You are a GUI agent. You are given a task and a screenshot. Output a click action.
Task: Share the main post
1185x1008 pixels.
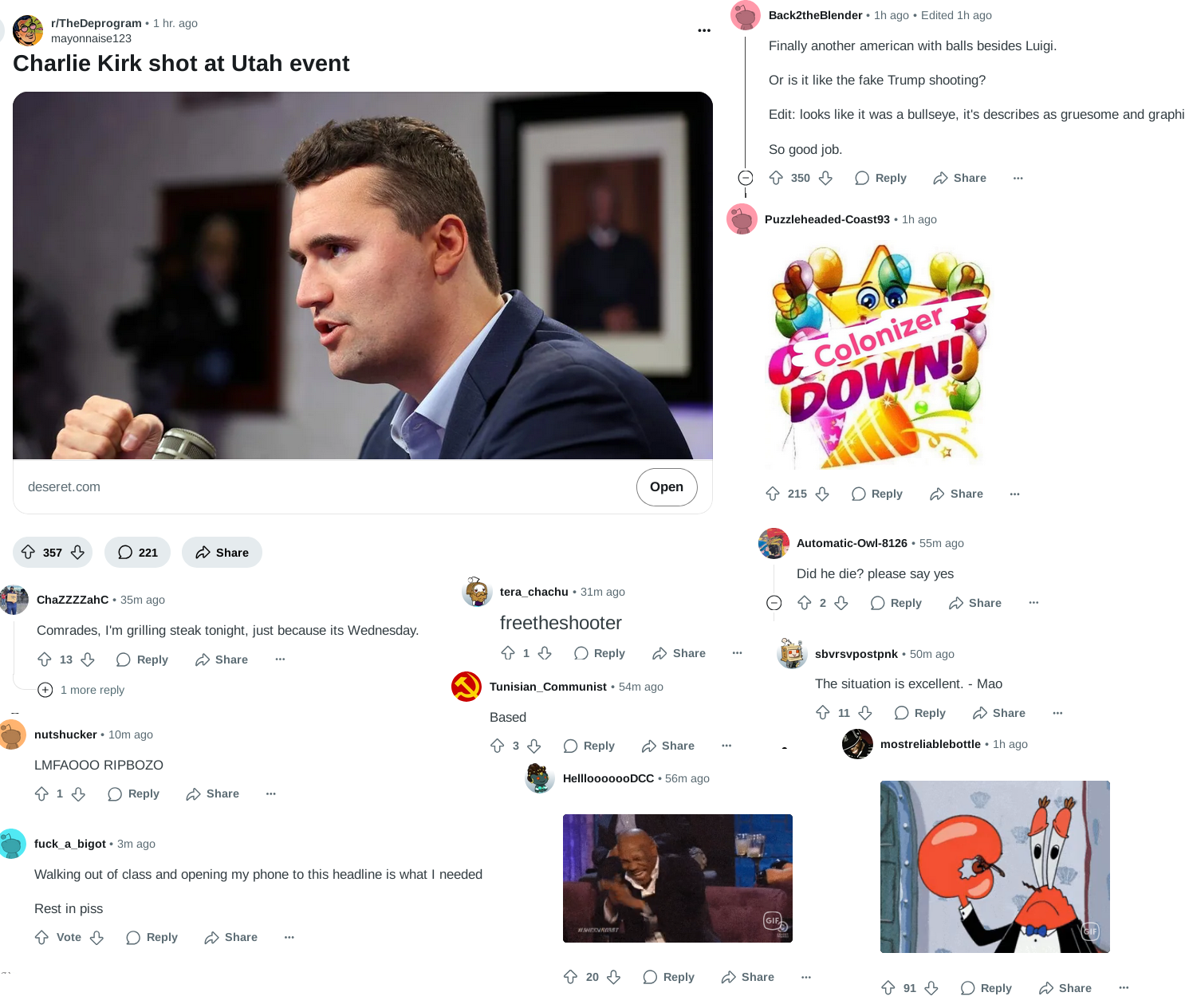222,552
